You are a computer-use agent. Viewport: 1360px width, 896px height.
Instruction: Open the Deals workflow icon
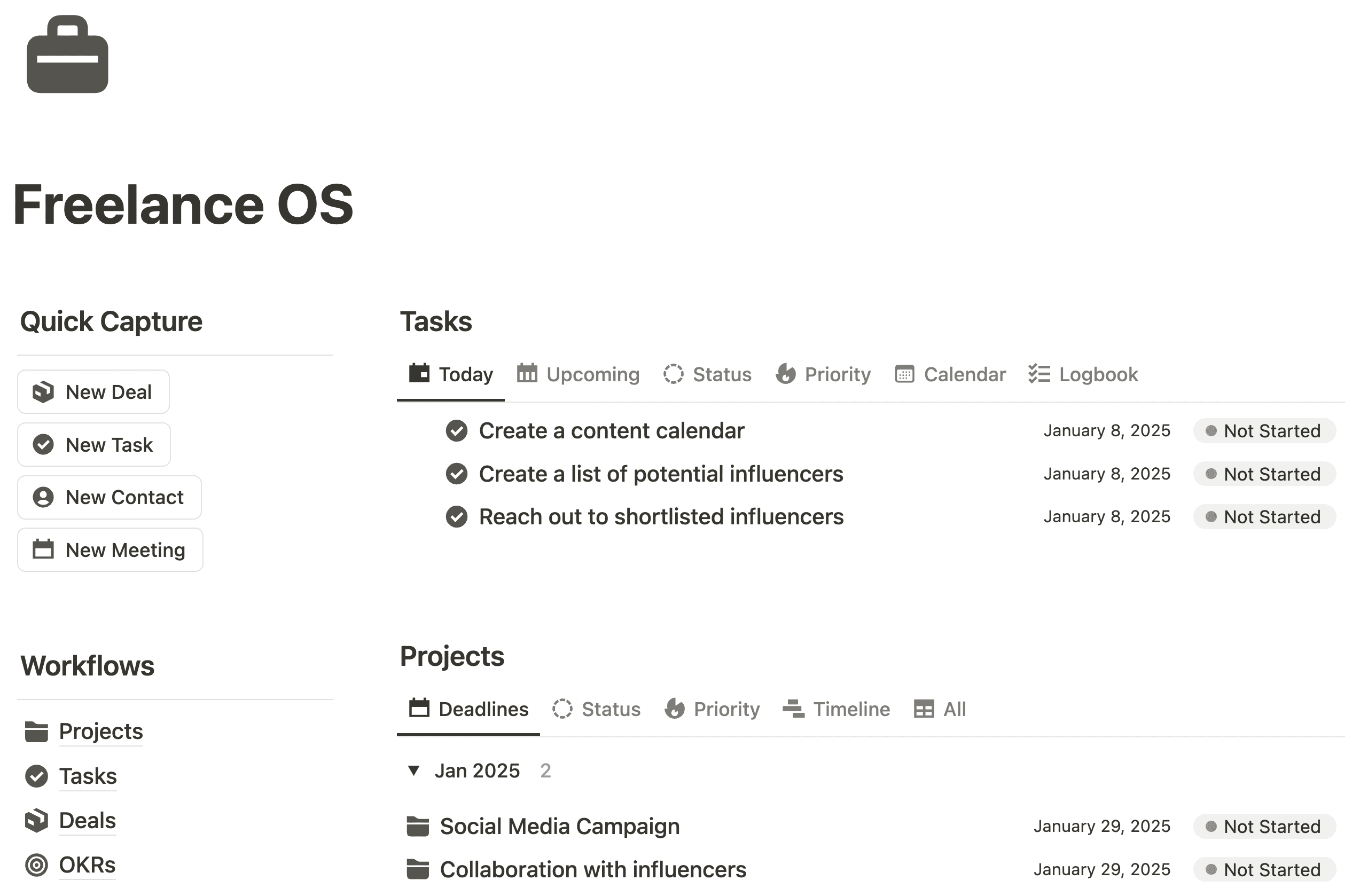[37, 820]
